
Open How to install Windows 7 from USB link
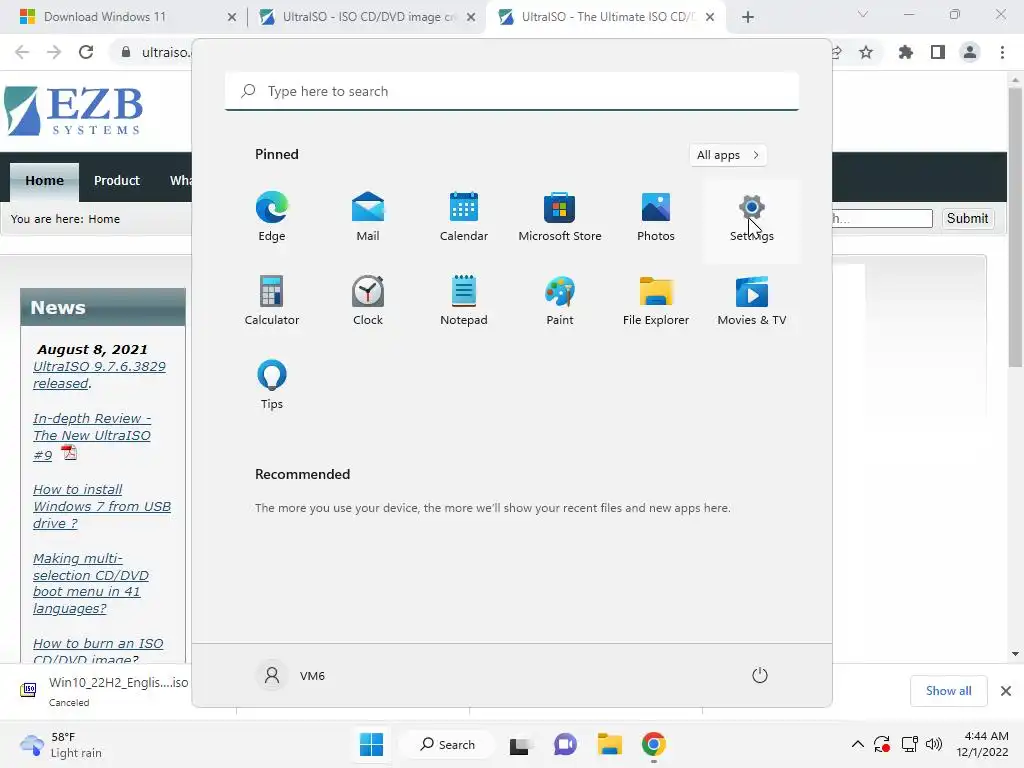pyautogui.click(x=102, y=506)
